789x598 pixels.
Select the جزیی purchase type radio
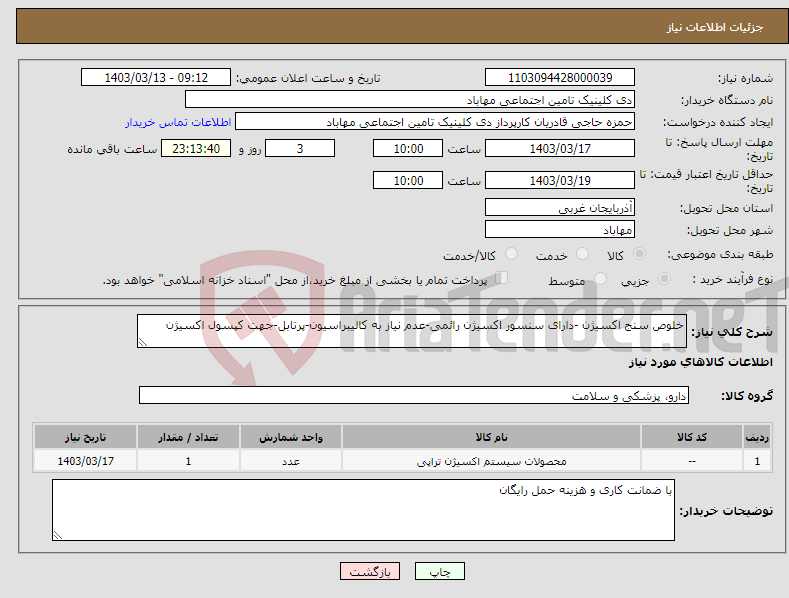664,278
